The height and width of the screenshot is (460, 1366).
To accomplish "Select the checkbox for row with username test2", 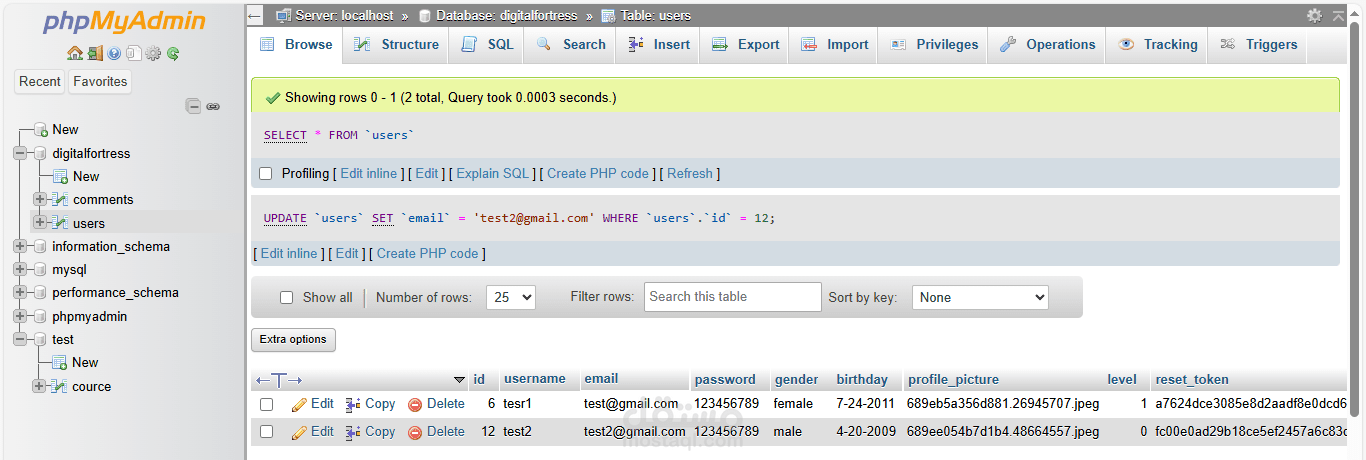I will click(x=267, y=432).
